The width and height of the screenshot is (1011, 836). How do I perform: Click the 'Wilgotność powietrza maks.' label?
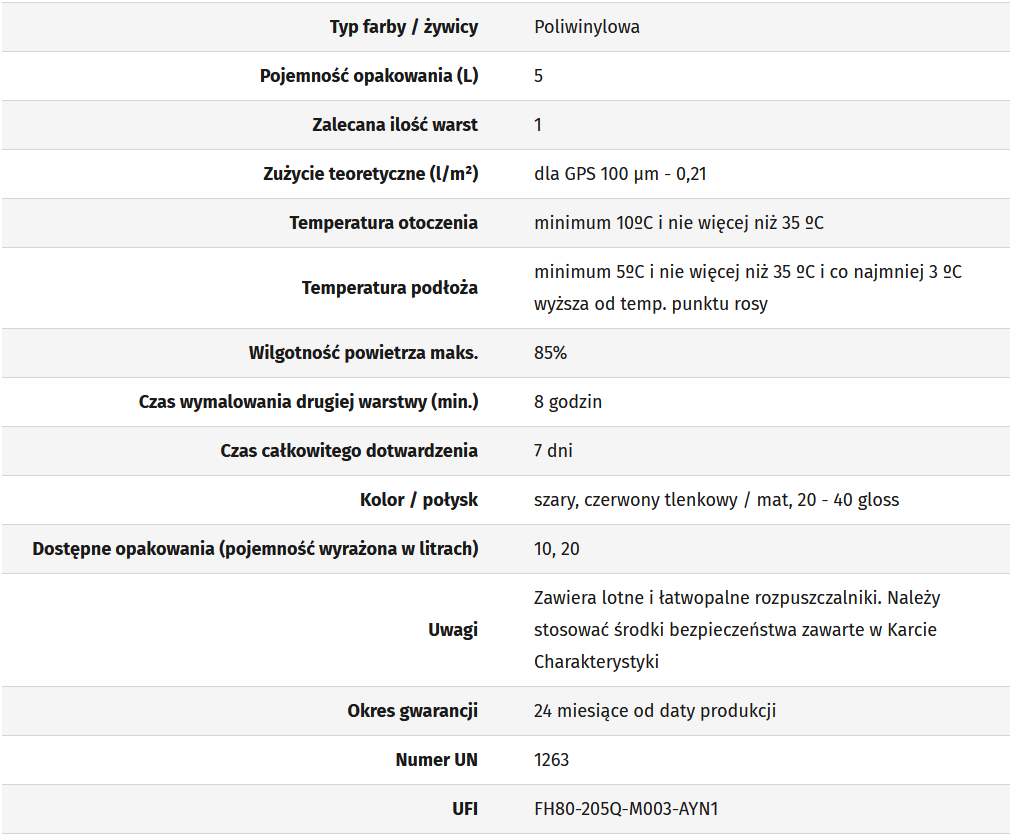click(363, 353)
